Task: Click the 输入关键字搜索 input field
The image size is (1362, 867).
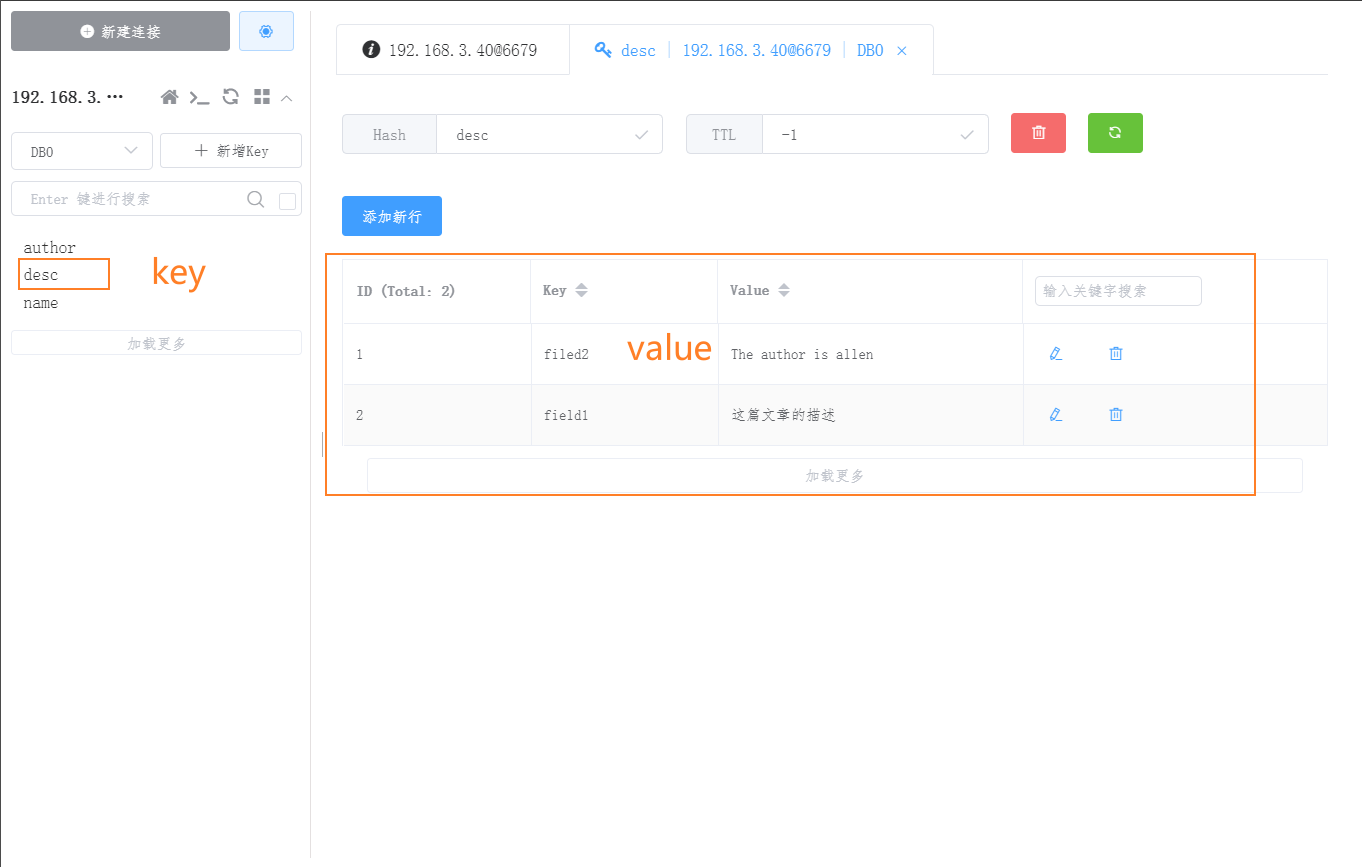Action: click(1117, 291)
